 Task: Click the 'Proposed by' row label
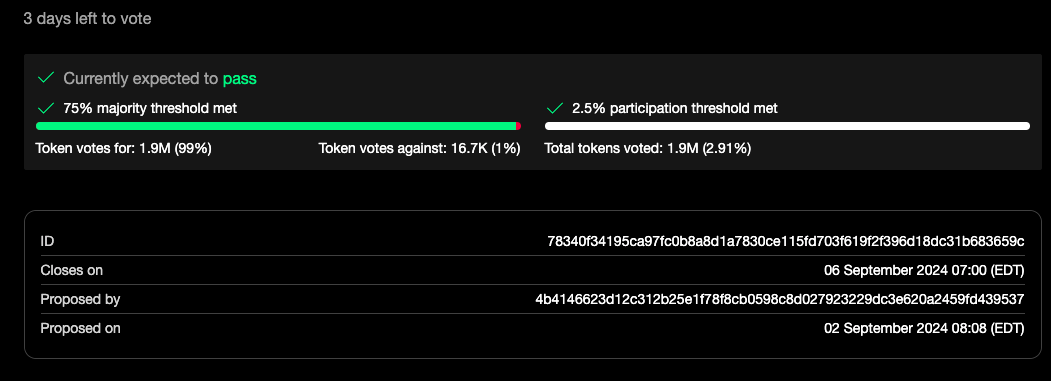tap(80, 299)
